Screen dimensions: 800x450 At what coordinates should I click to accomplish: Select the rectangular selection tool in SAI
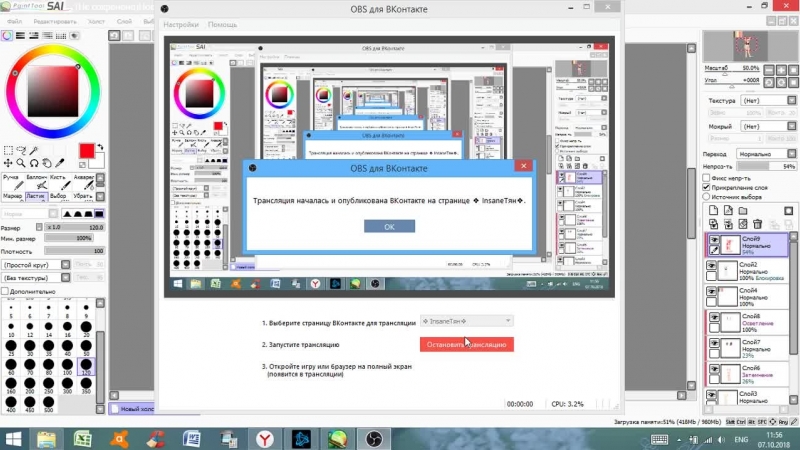tap(8, 151)
